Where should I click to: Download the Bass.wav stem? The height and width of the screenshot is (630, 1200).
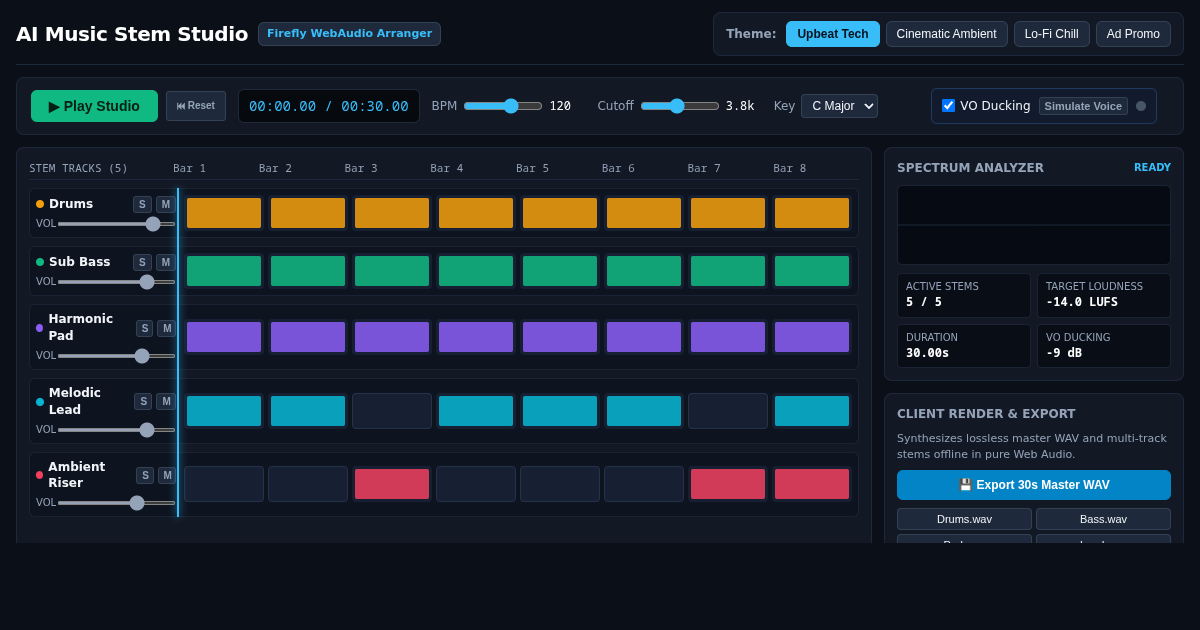1103,519
